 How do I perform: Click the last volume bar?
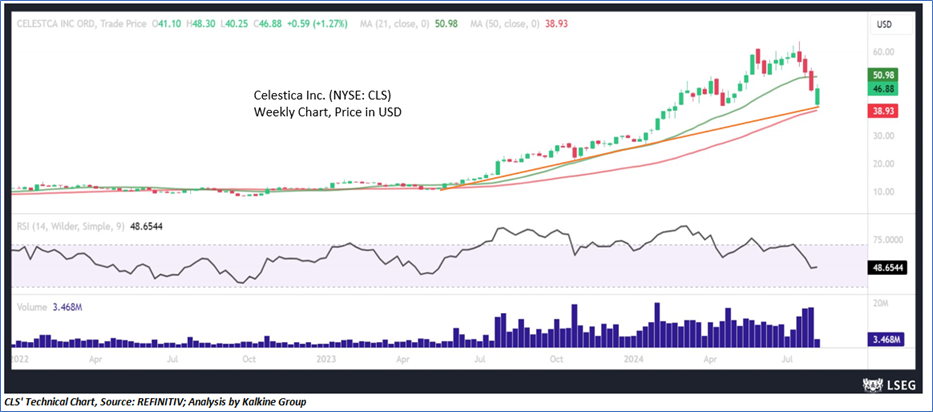[x=817, y=344]
